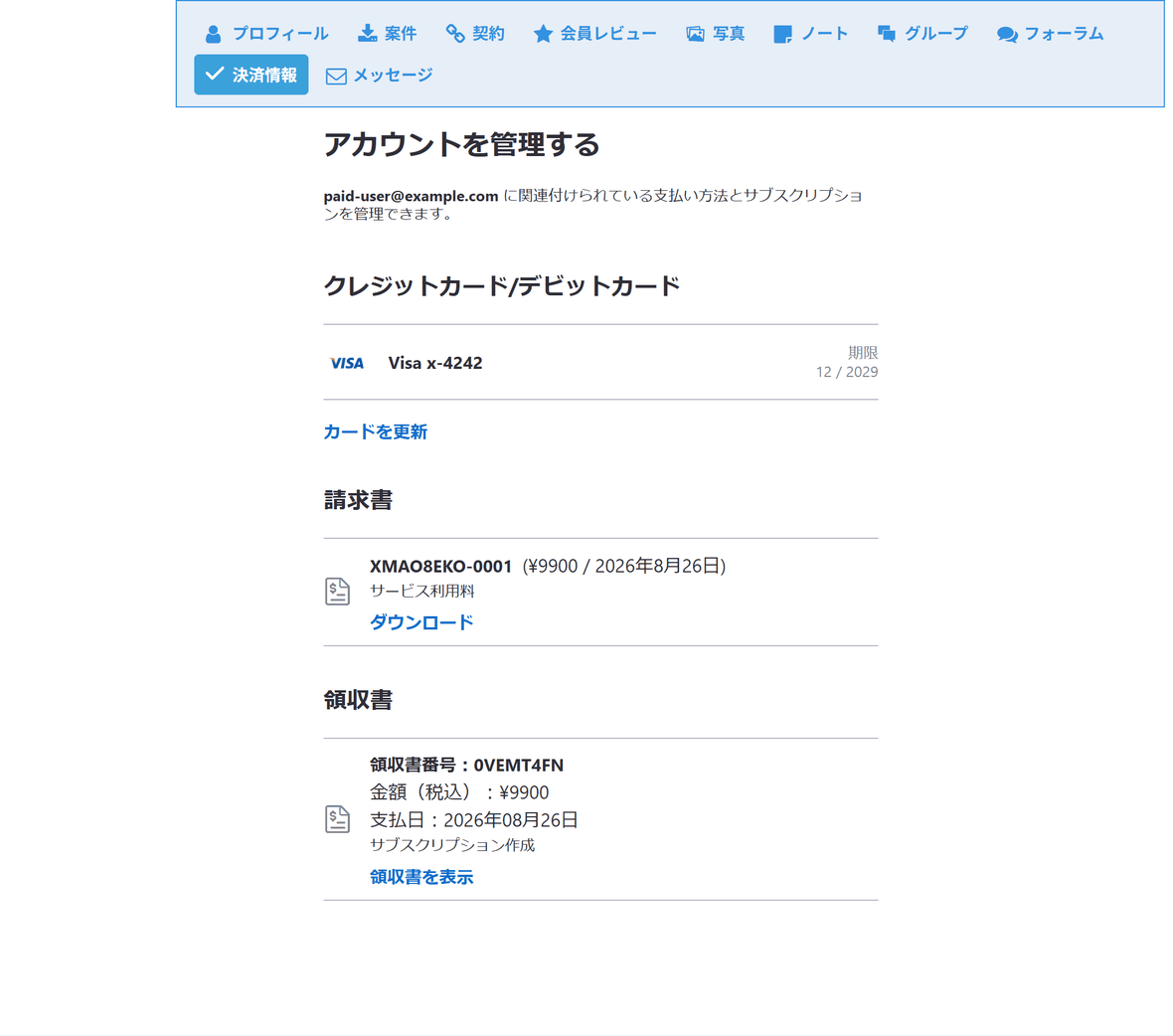The image size is (1173, 1036).
Task: Click the download icon beside 案件
Action: click(x=368, y=34)
